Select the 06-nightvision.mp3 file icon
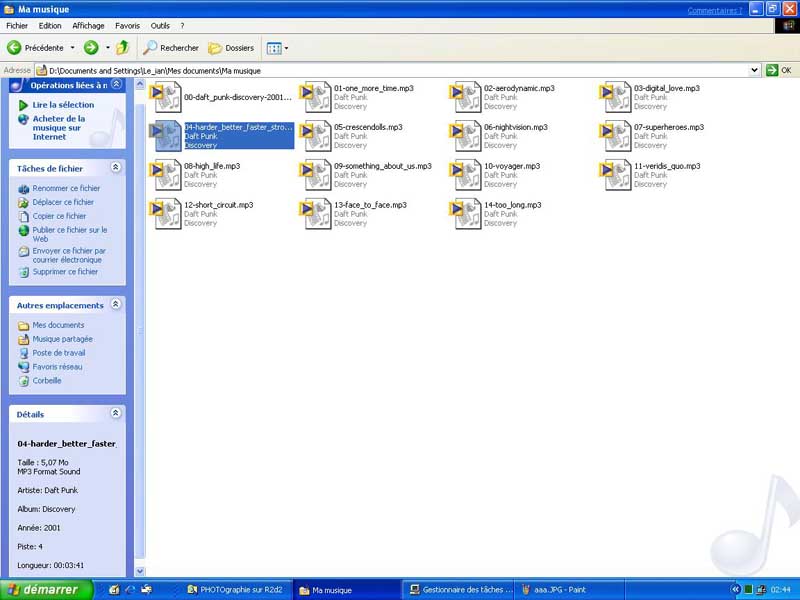The width and height of the screenshot is (800, 600). 466,136
